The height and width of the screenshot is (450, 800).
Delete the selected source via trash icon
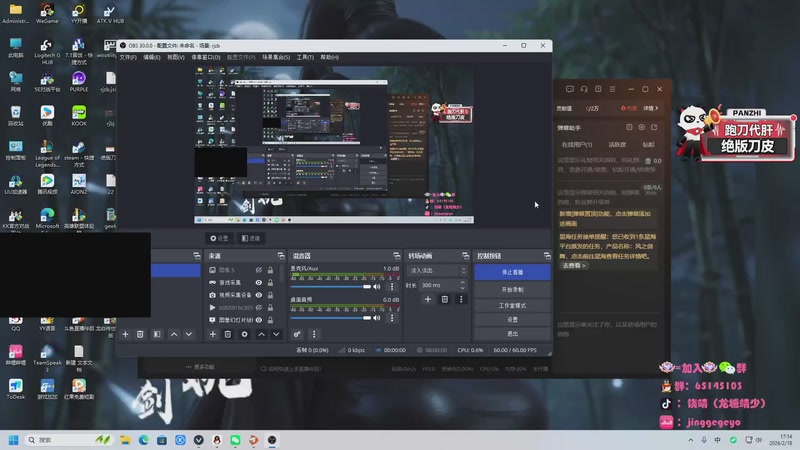228,334
